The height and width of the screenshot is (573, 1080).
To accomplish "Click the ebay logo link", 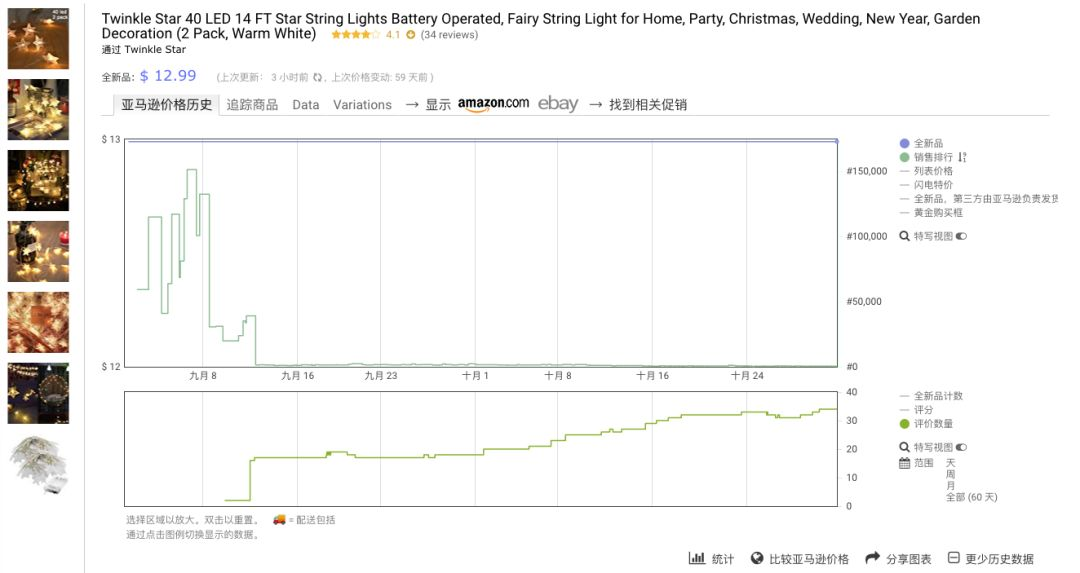I will [558, 104].
